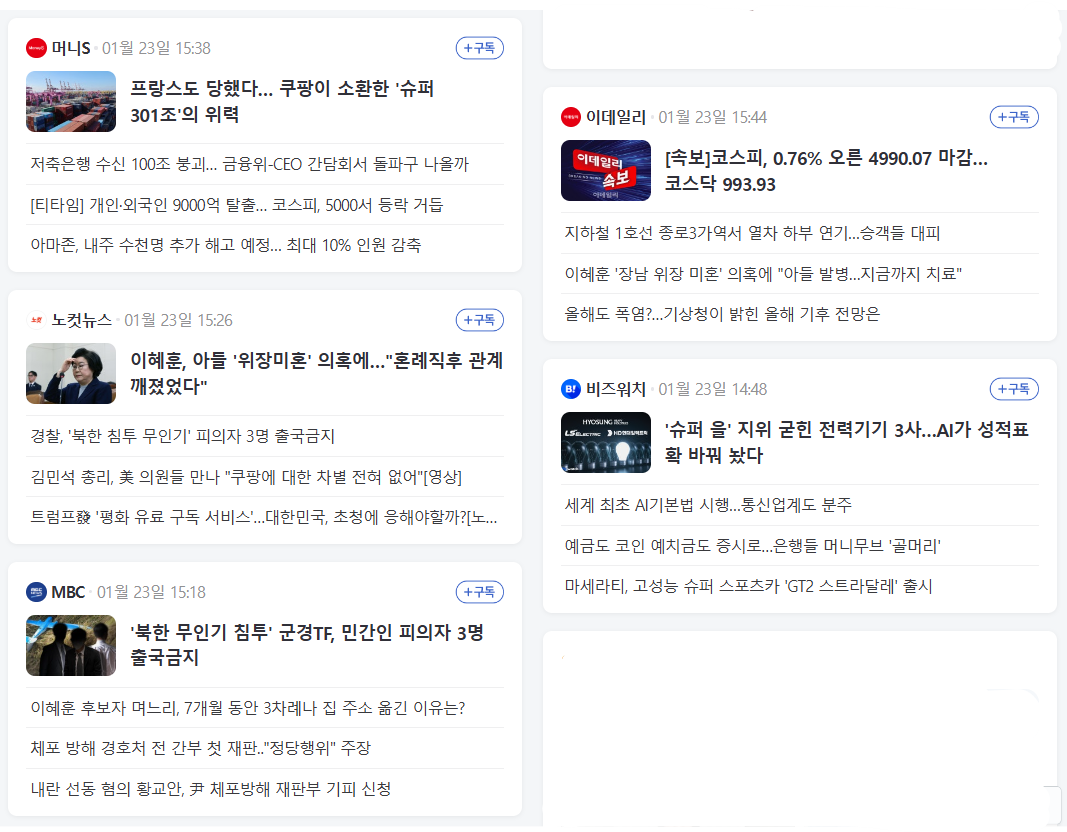Screen dimensions: 1067x832
Task: Open headline '슈퍼 을 지위 굳힌 전력기기 3사'
Action: point(847,443)
